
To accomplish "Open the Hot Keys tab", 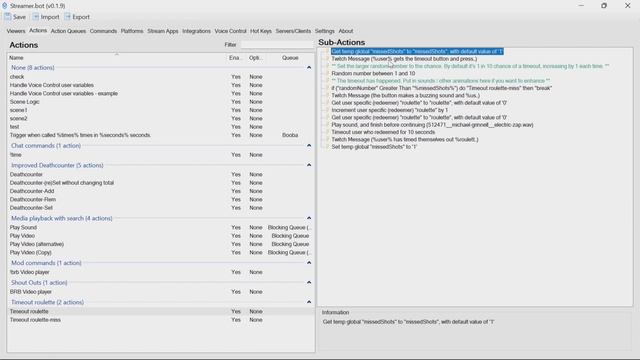I will click(261, 31).
